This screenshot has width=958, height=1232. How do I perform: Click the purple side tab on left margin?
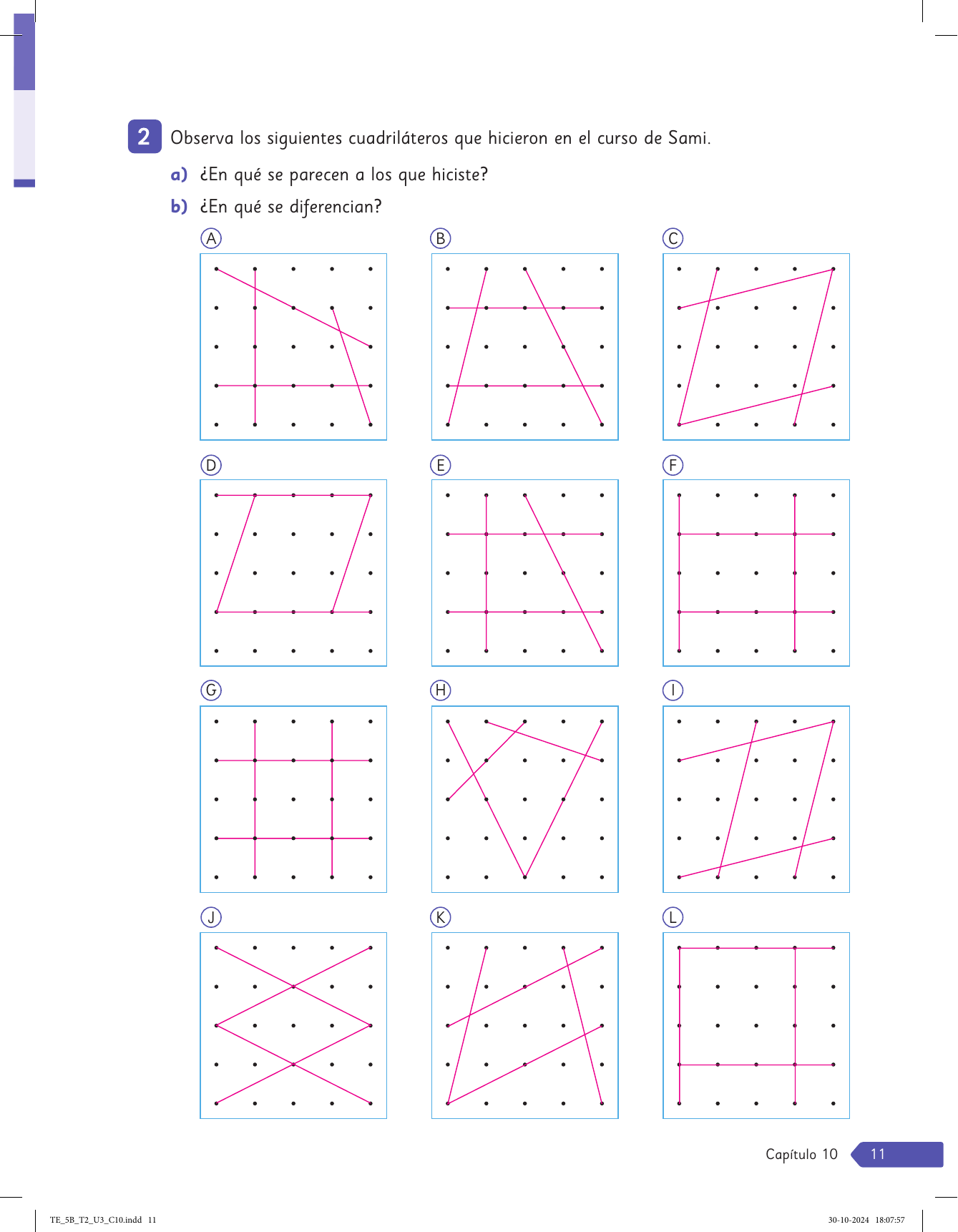(24, 100)
